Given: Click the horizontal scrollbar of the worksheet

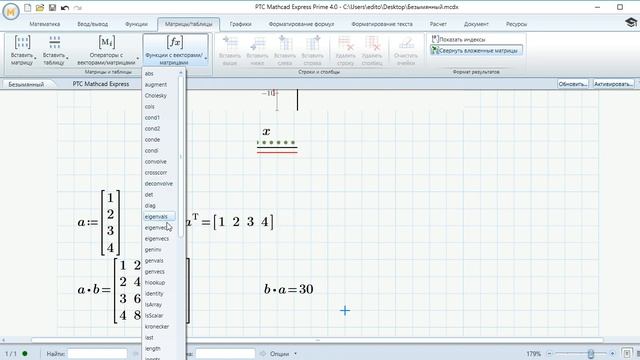Looking at the screenshot, I should click(317, 340).
